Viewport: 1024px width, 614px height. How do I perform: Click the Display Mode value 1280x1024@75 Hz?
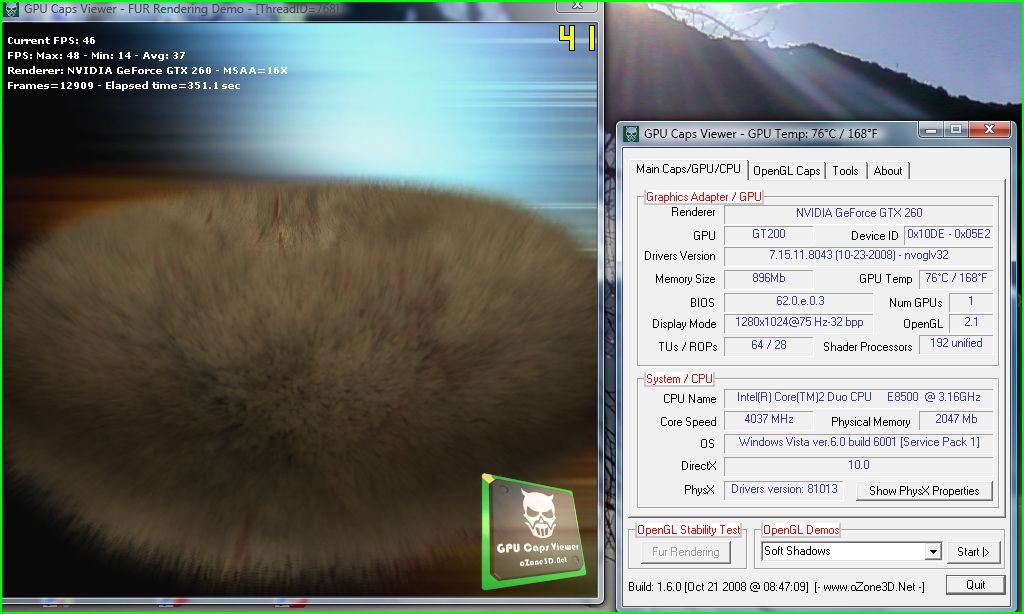(x=799, y=322)
